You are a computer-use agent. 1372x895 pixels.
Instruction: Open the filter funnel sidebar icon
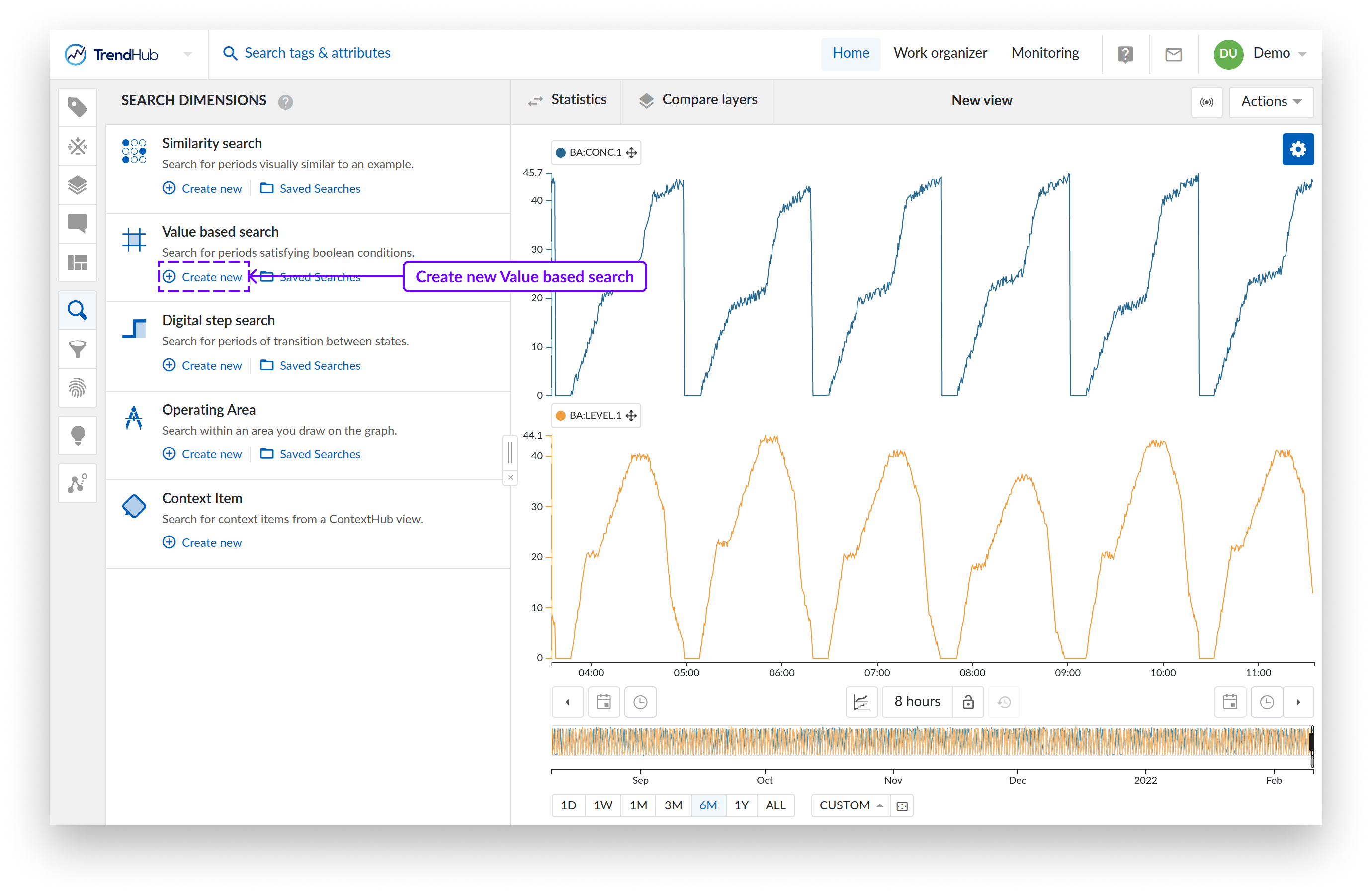pos(77,349)
